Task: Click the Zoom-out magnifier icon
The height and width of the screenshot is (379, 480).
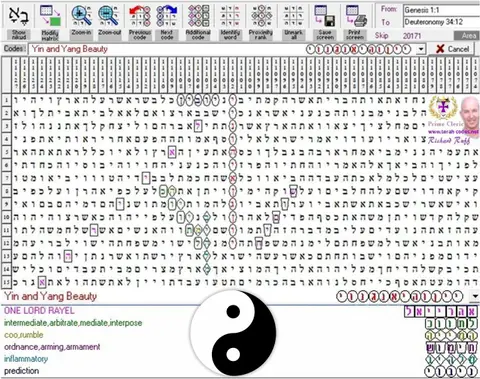Action: (x=109, y=16)
